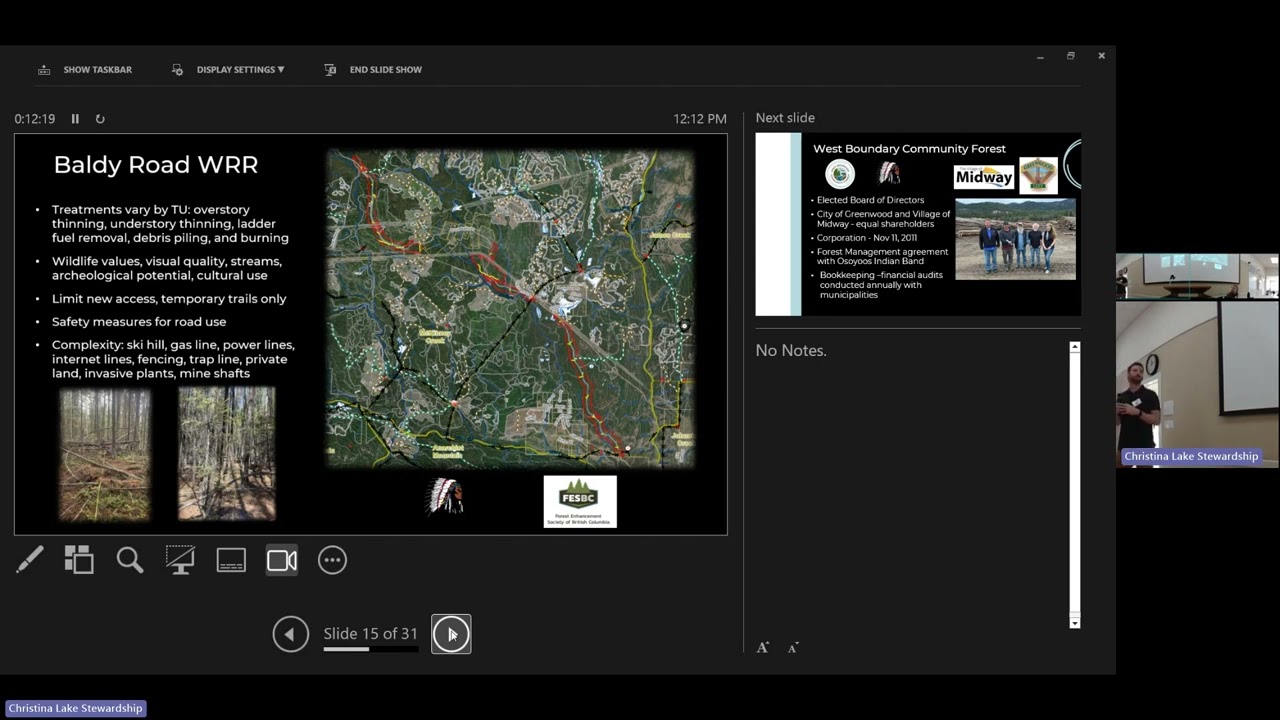Close the presenter view window
1280x720 pixels.
pyautogui.click(x=1101, y=56)
